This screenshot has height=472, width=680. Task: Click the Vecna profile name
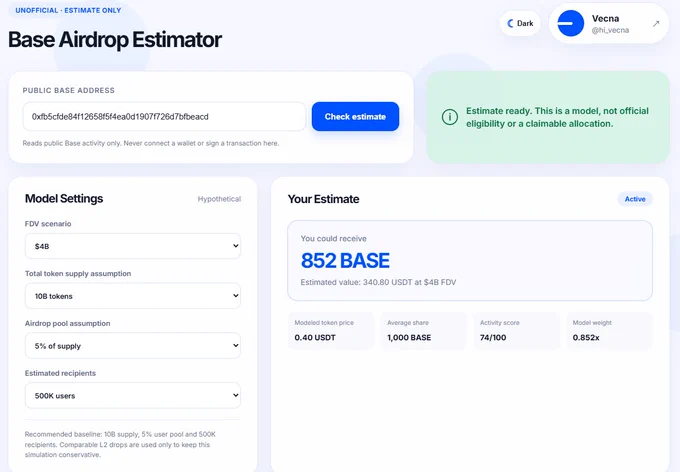point(605,19)
